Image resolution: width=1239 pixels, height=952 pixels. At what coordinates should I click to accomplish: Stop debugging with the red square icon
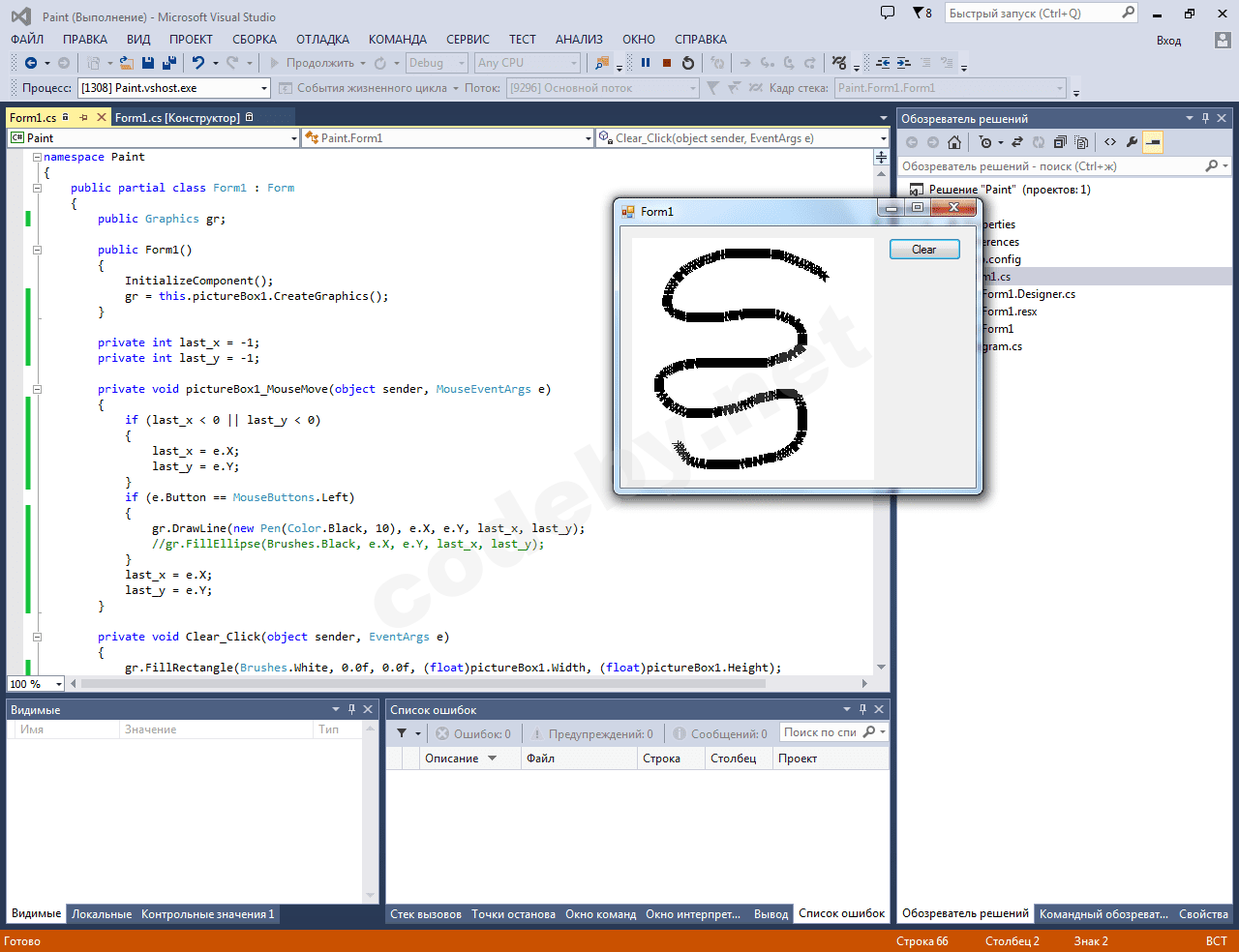pyautogui.click(x=667, y=63)
